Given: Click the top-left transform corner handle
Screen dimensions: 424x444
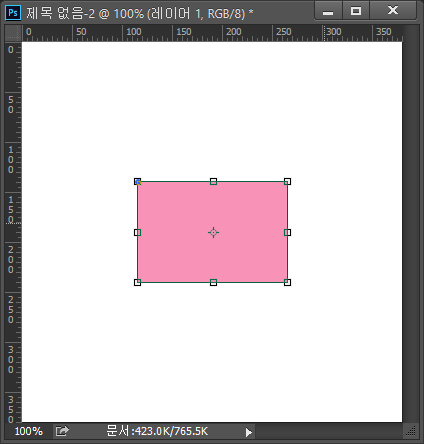Looking at the screenshot, I should (x=137, y=181).
